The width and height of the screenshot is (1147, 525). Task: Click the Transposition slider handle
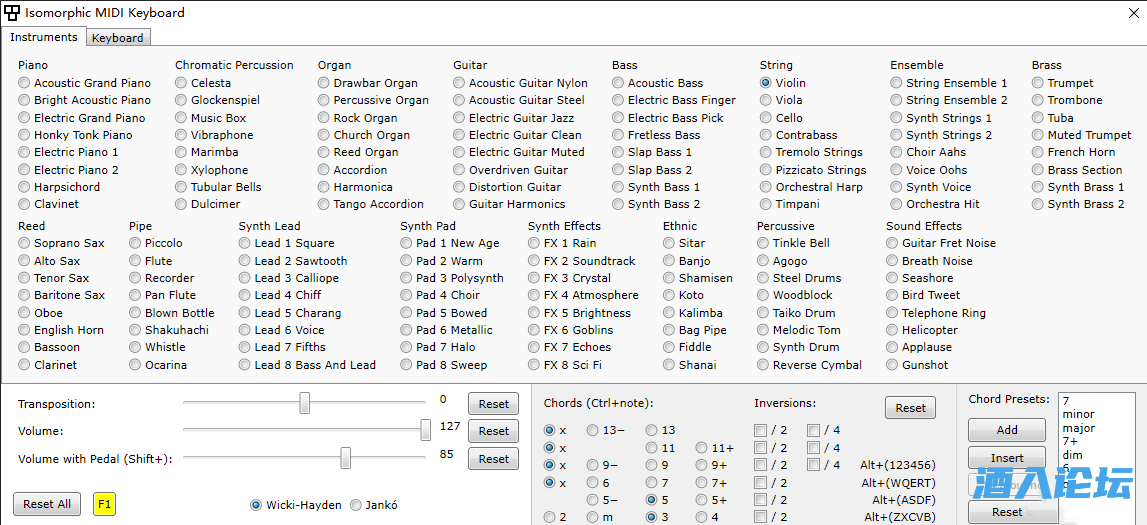click(305, 403)
